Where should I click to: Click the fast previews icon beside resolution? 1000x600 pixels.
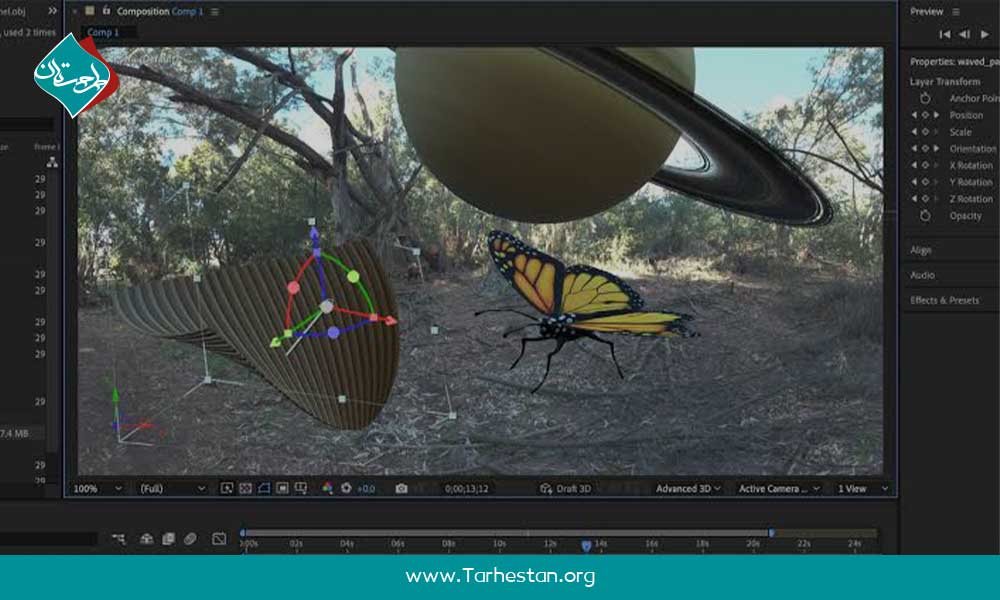(226, 488)
